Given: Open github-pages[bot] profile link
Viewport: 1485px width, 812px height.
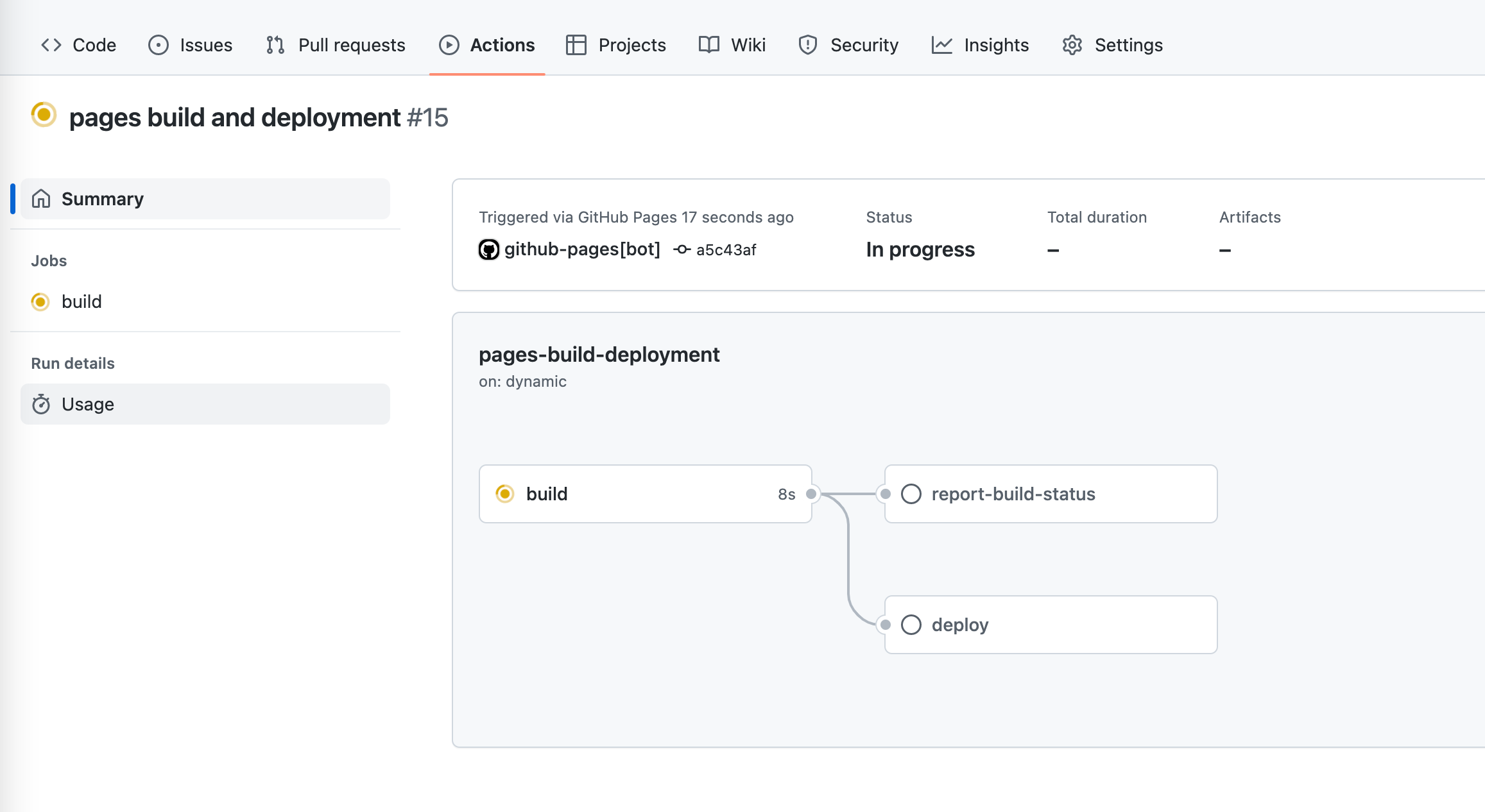Looking at the screenshot, I should click(581, 249).
